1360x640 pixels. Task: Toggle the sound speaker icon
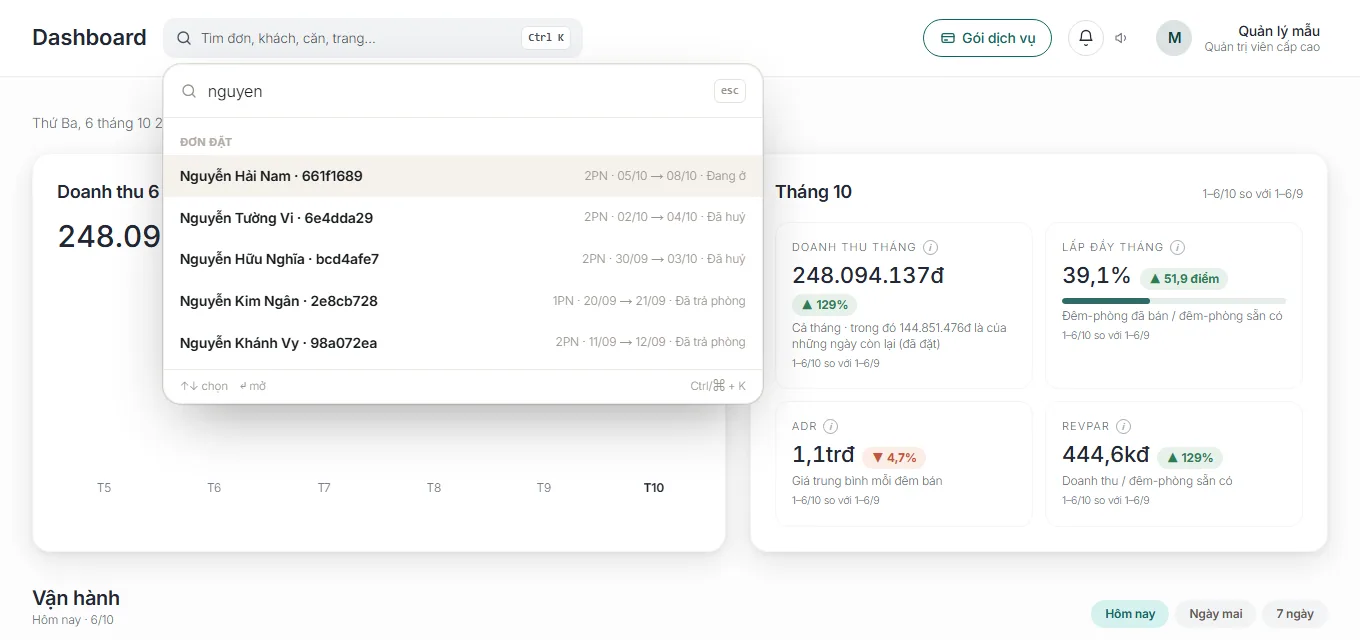[1122, 38]
